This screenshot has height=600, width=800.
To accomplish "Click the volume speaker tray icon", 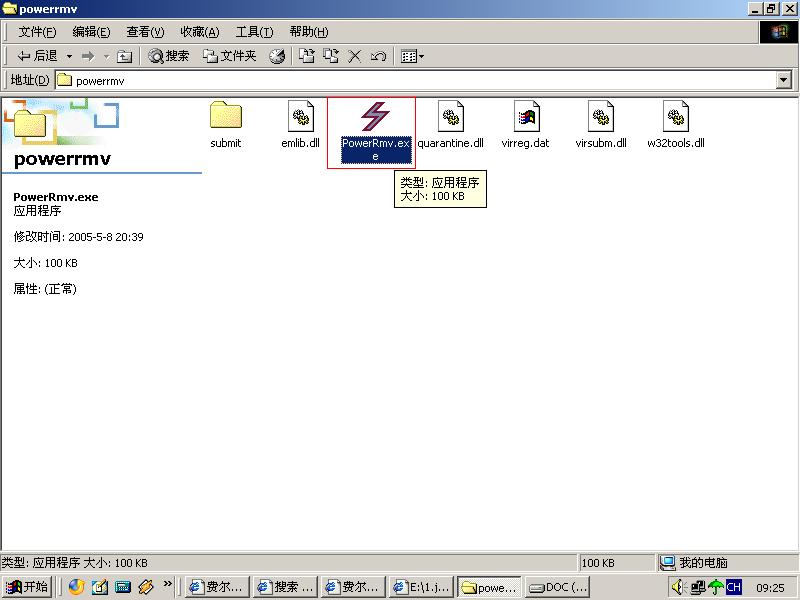I will (x=678, y=588).
